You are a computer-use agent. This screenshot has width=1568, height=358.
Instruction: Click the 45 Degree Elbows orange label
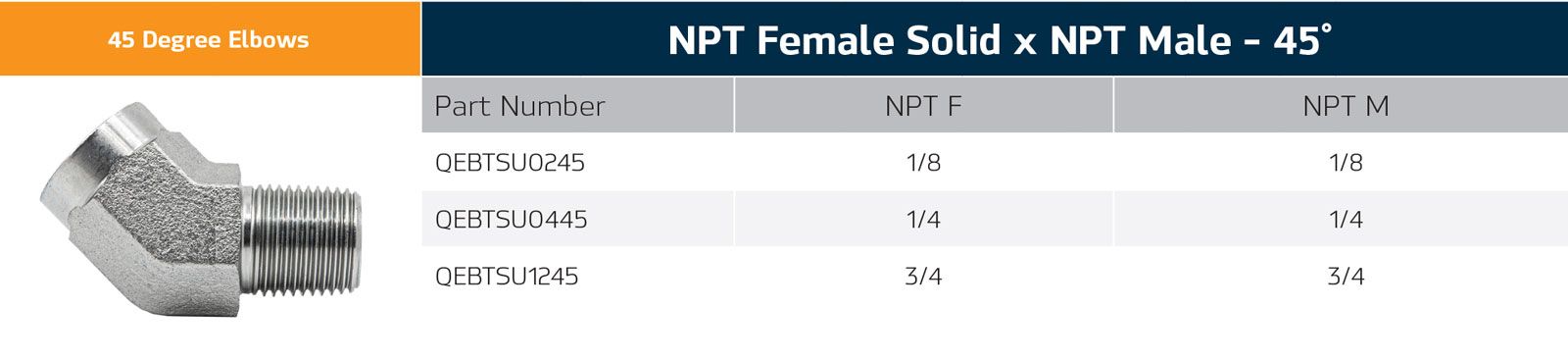point(209,40)
